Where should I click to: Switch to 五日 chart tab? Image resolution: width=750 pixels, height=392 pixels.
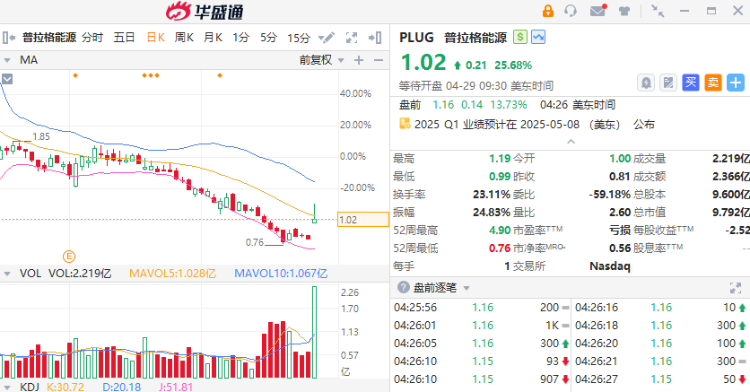tap(124, 37)
